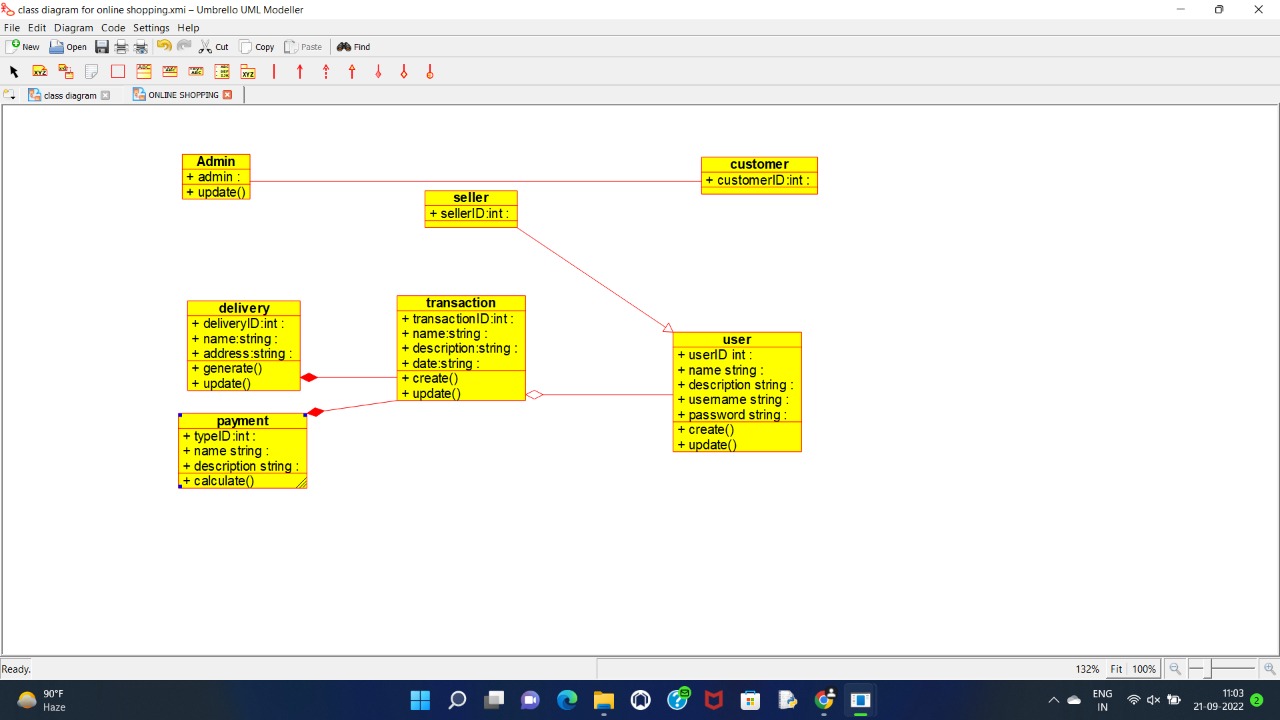Click the Paste toolbar button
The image size is (1280, 720).
(x=303, y=47)
